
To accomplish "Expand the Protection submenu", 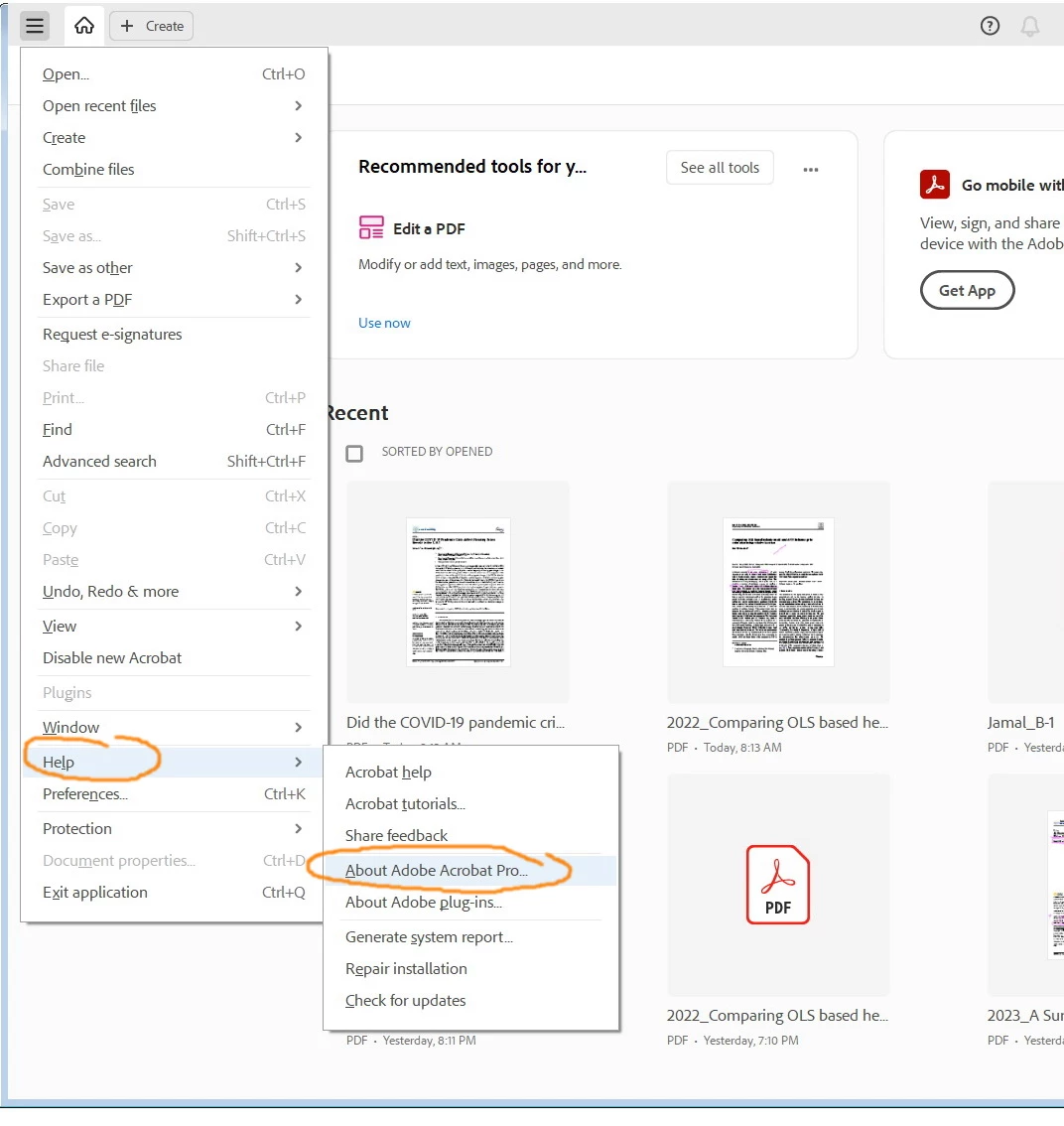I will coord(174,829).
